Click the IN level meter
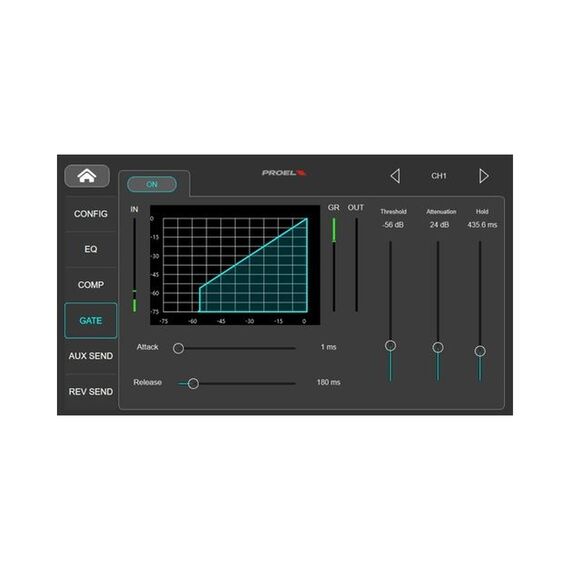The width and height of the screenshot is (570, 570). click(x=135, y=265)
